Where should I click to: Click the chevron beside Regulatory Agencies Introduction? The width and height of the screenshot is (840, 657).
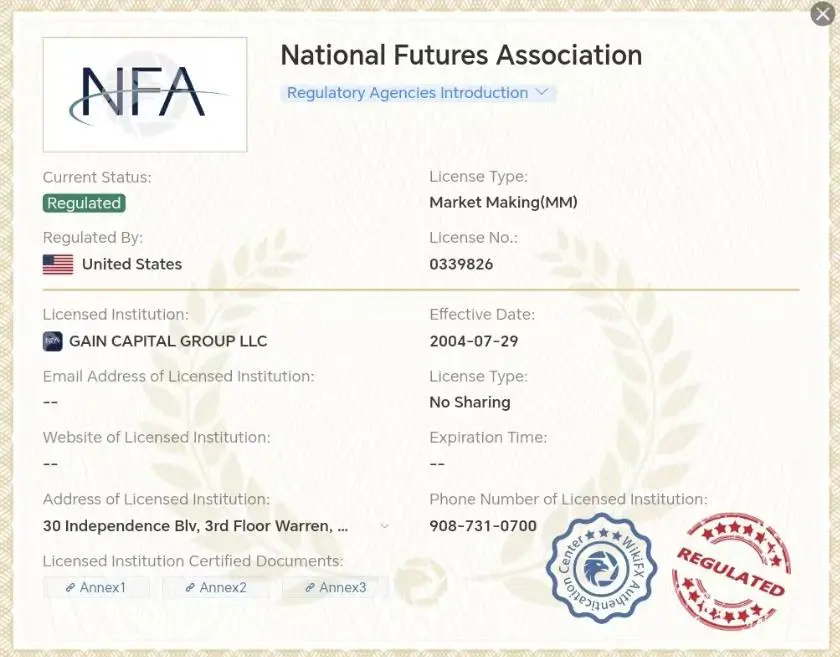(542, 92)
